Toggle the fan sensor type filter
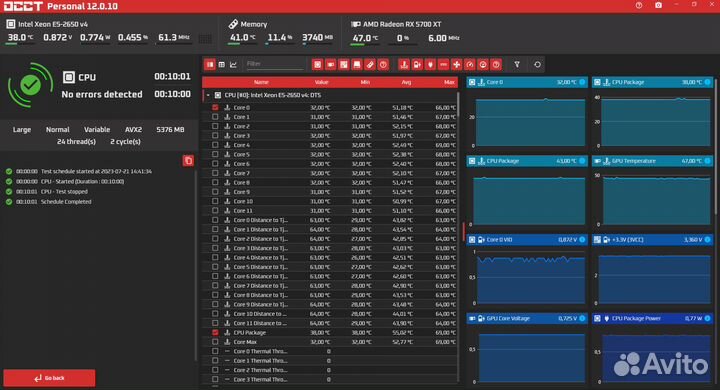The height and width of the screenshot is (390, 720). pos(456,65)
